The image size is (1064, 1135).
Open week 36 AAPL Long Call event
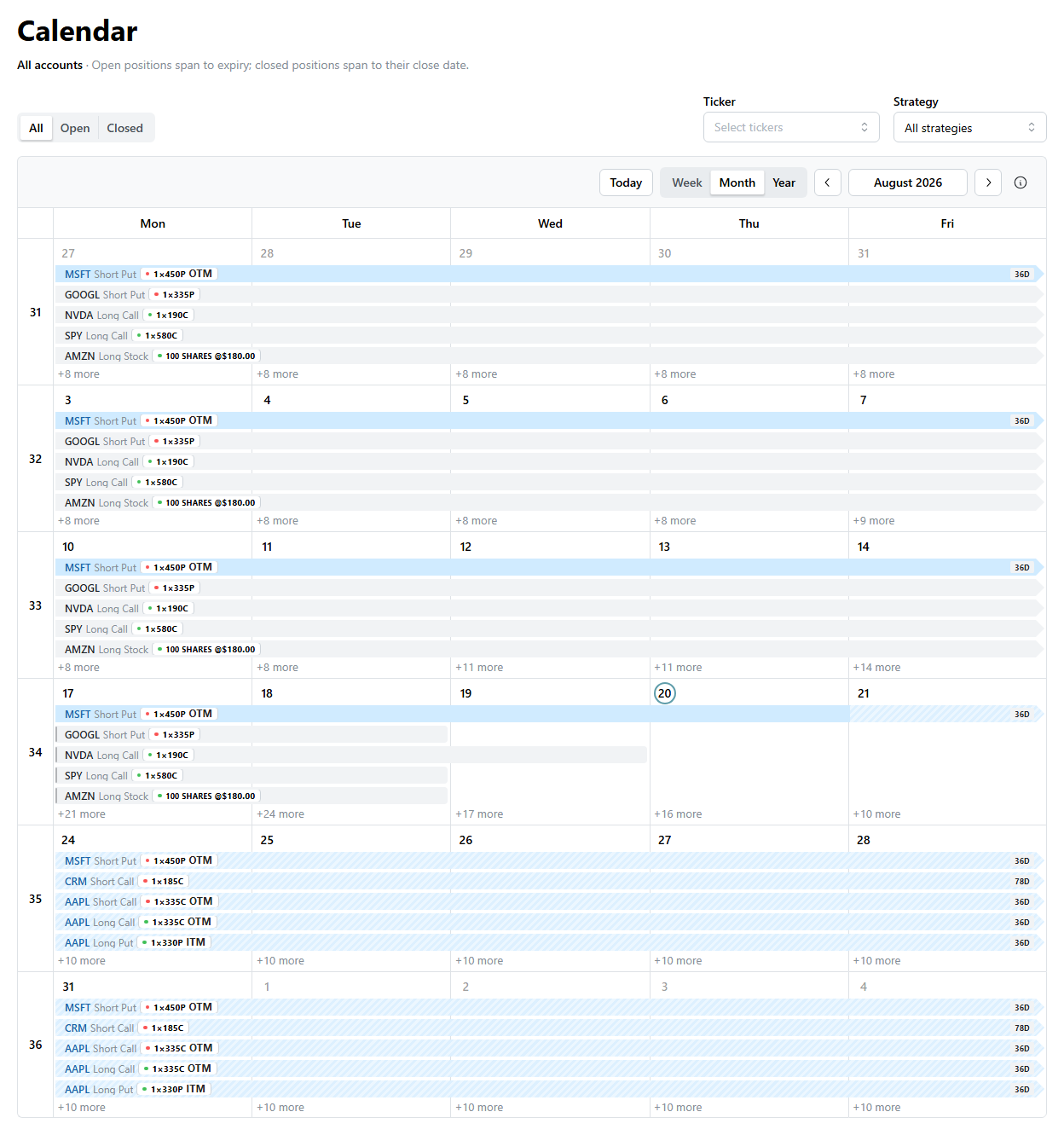click(549, 1068)
